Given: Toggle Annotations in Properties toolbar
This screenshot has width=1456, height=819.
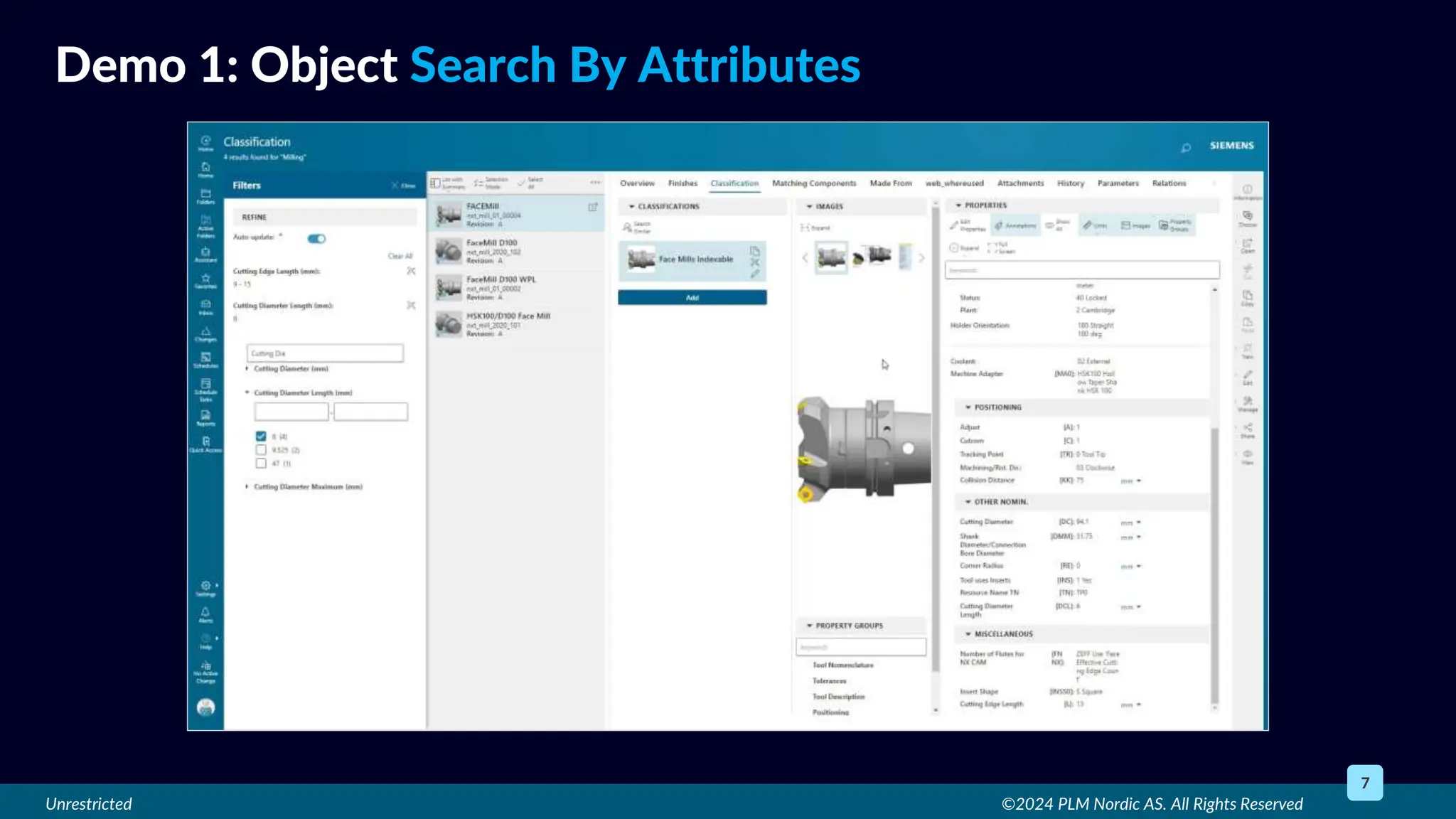Looking at the screenshot, I should tap(1015, 225).
